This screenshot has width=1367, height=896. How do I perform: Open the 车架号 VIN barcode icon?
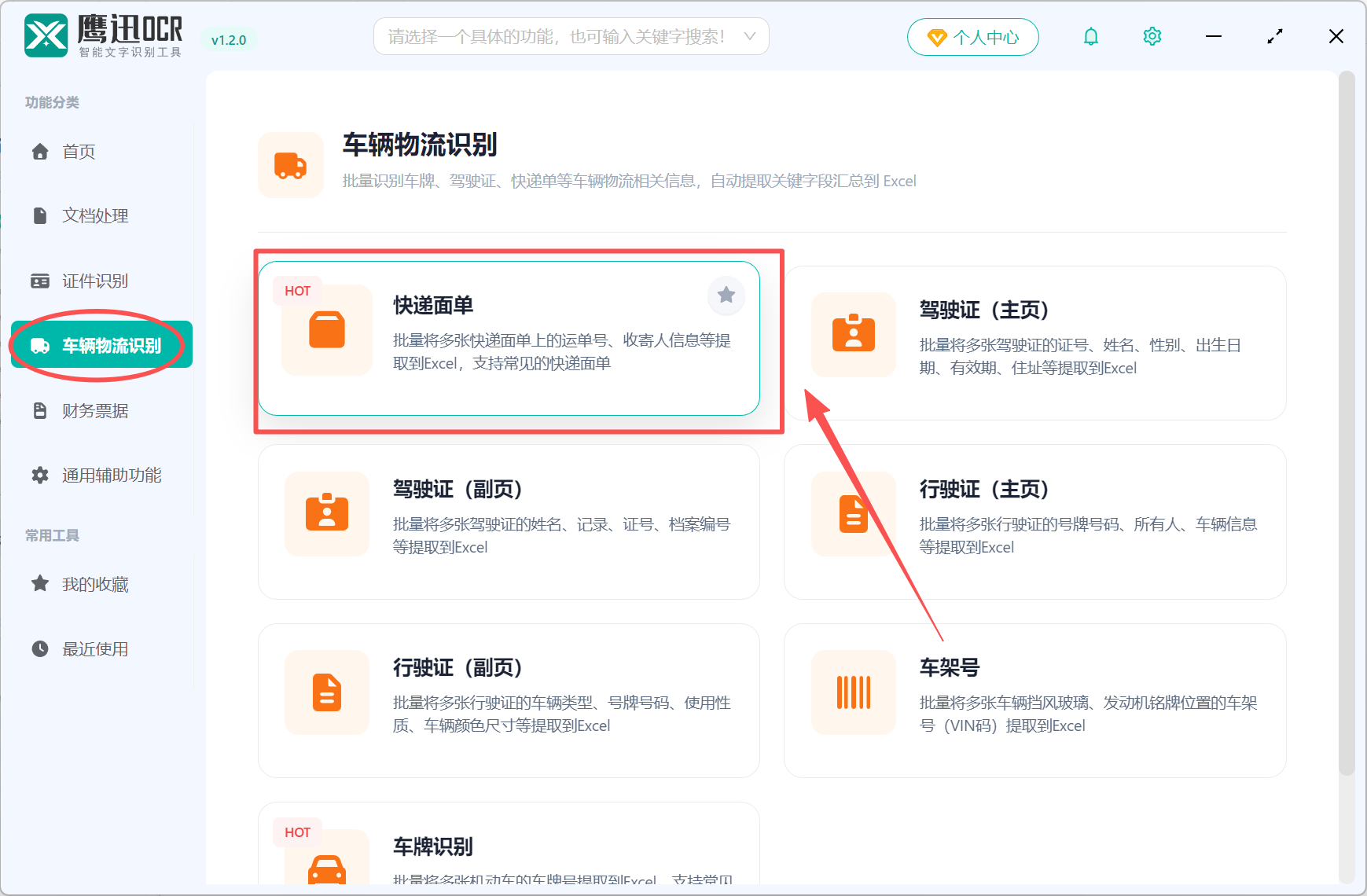tap(853, 692)
